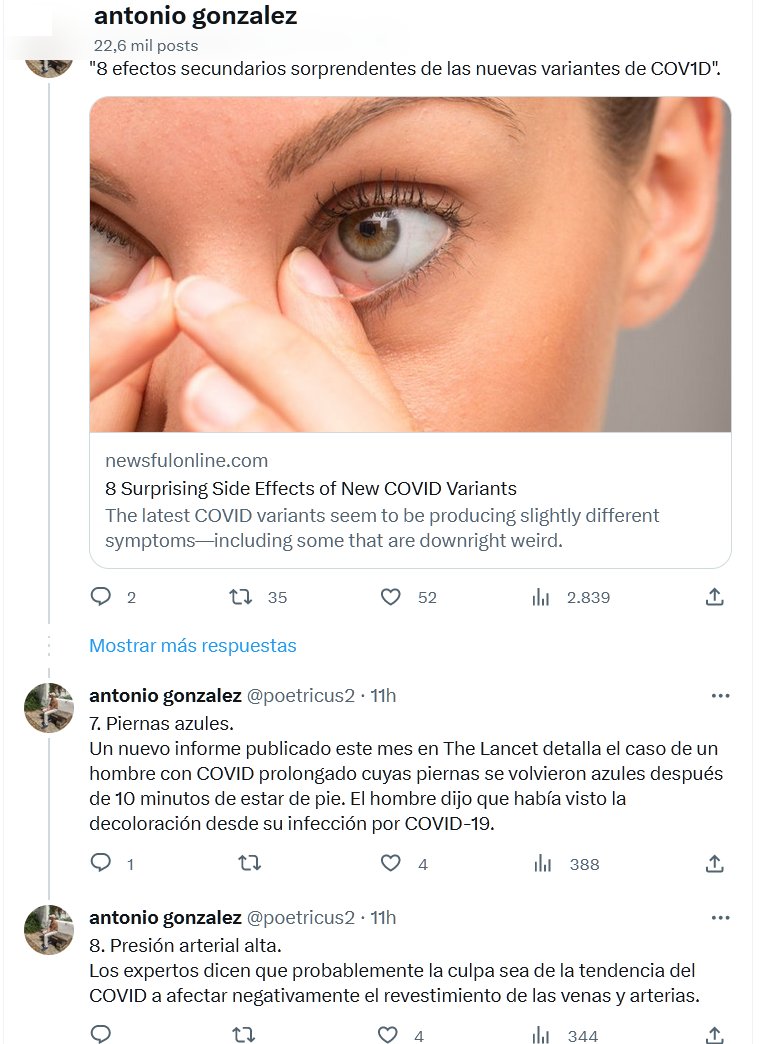This screenshot has height=1044, width=768.
Task: Click the 11h timestamp on 'Presión arterial alta'
Action: [384, 917]
